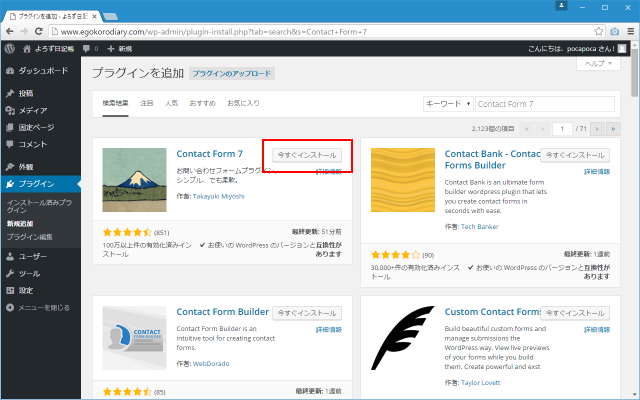Open ダッシュボード from the sidebar

click(40, 71)
